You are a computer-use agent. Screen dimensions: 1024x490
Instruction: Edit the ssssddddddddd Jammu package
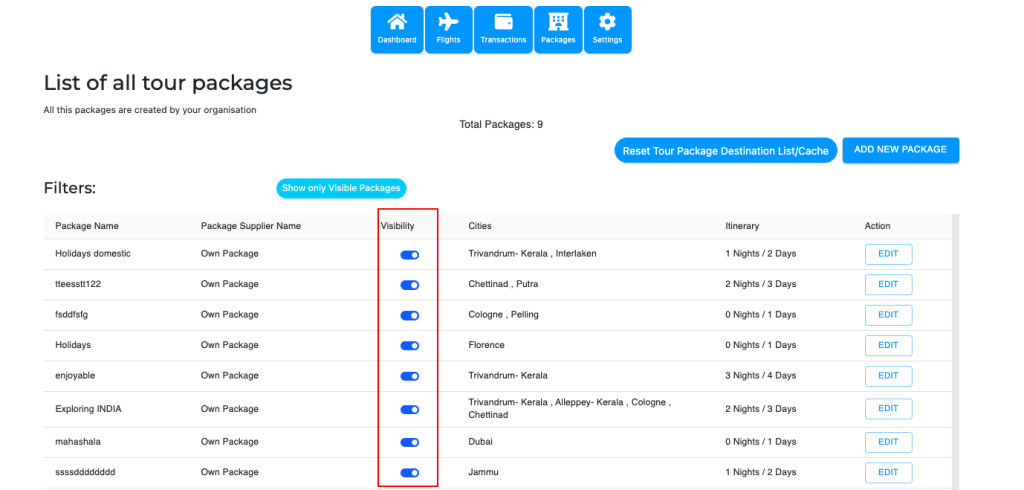tap(888, 472)
